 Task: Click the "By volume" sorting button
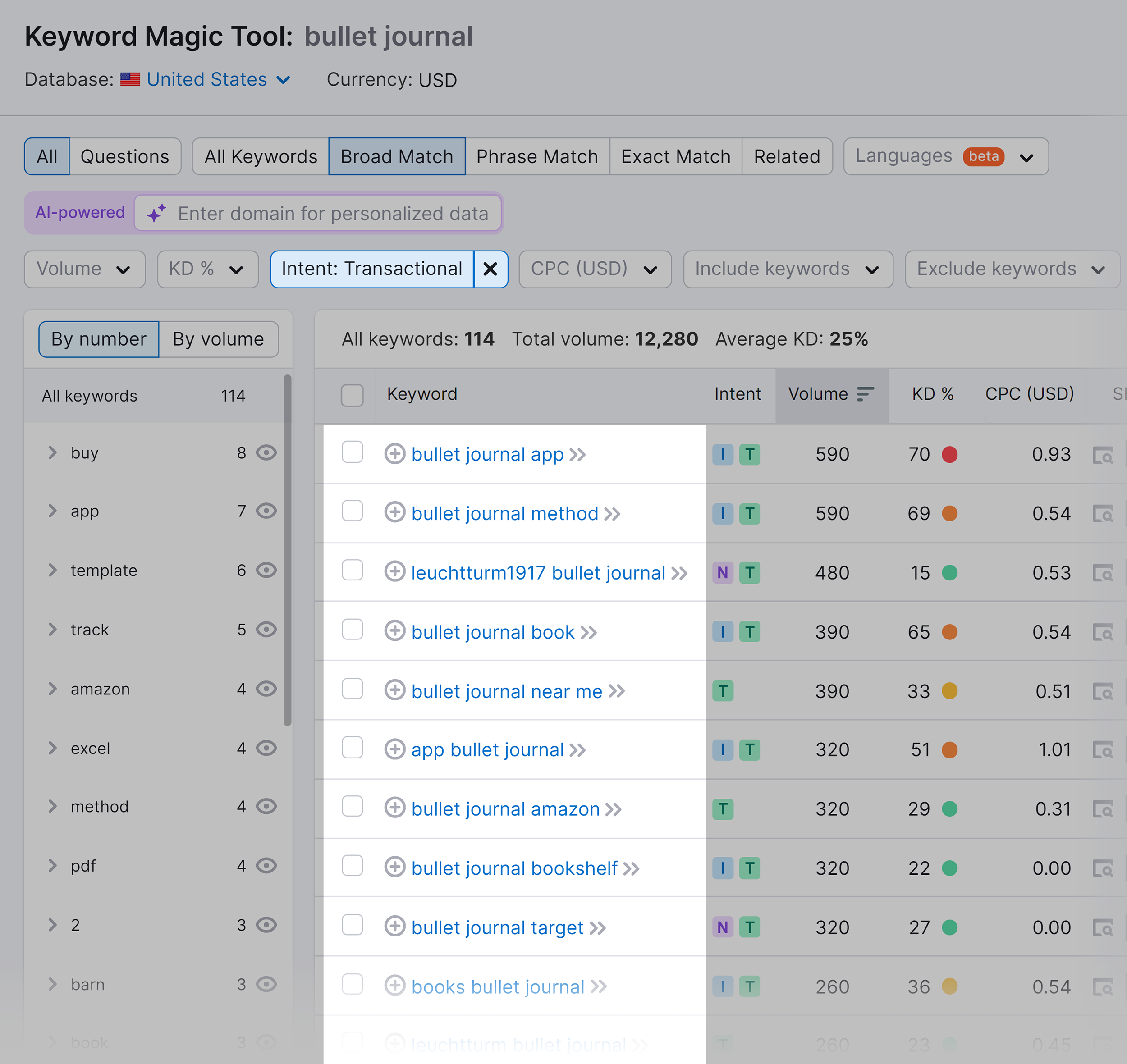point(218,338)
